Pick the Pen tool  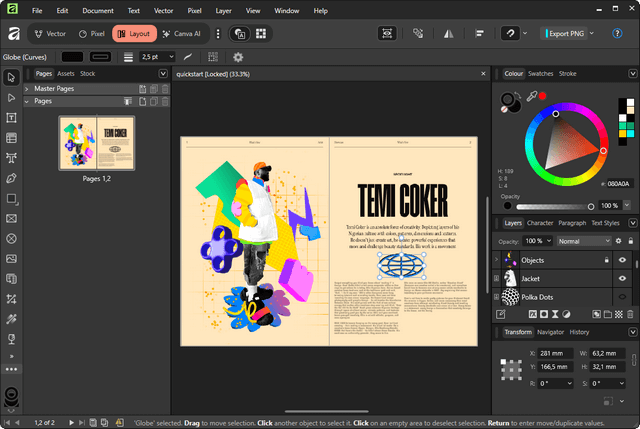pyautogui.click(x=11, y=178)
